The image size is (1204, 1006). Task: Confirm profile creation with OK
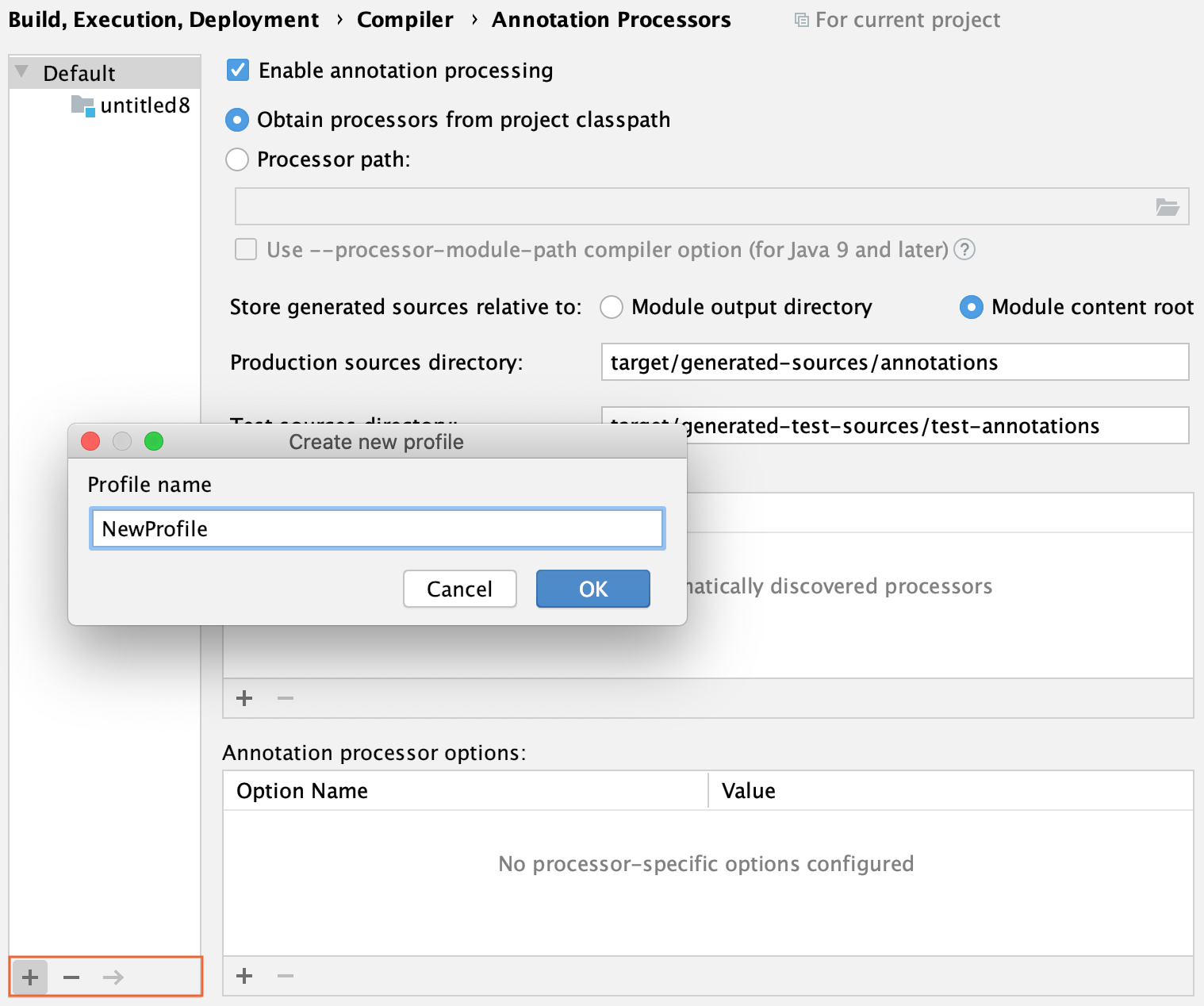tap(592, 589)
